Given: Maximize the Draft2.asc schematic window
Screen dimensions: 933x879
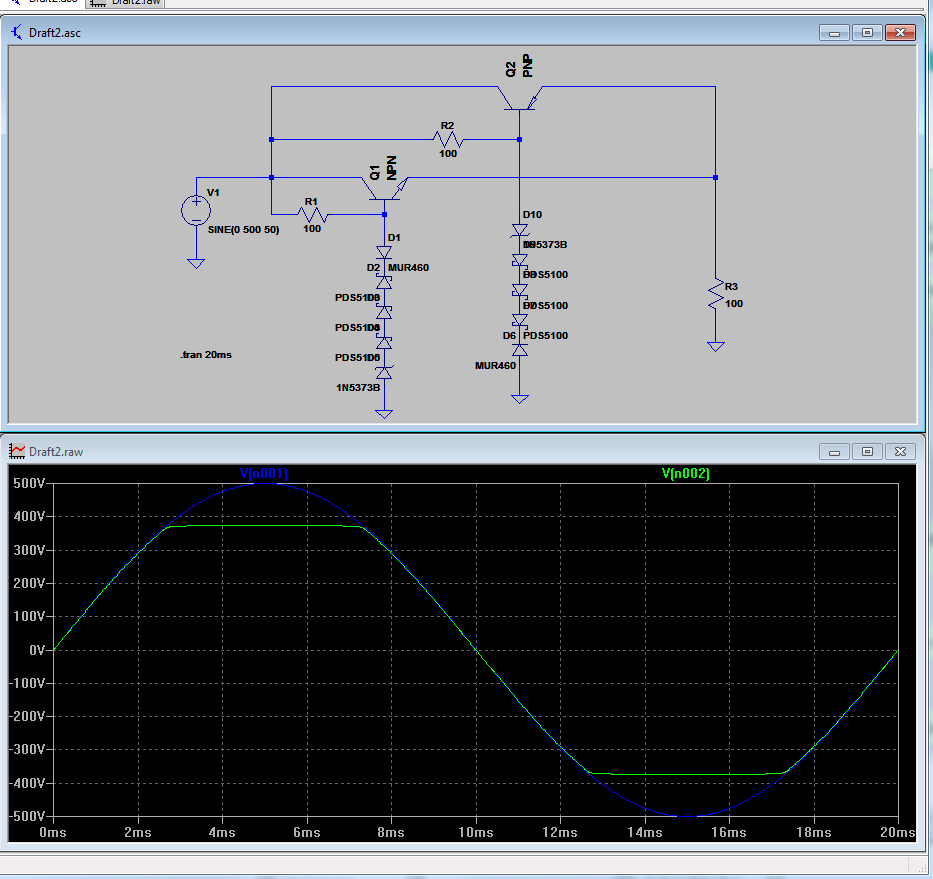Looking at the screenshot, I should pos(867,33).
